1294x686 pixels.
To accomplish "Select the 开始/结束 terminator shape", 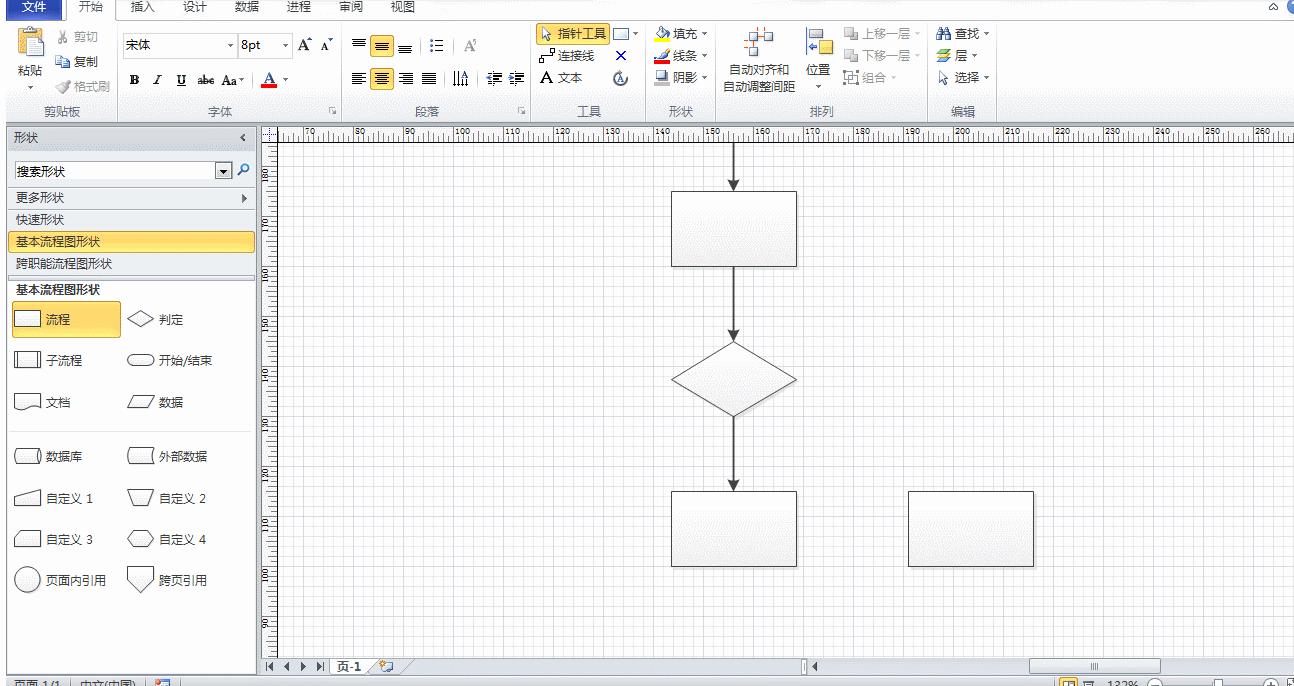I will [x=170, y=360].
